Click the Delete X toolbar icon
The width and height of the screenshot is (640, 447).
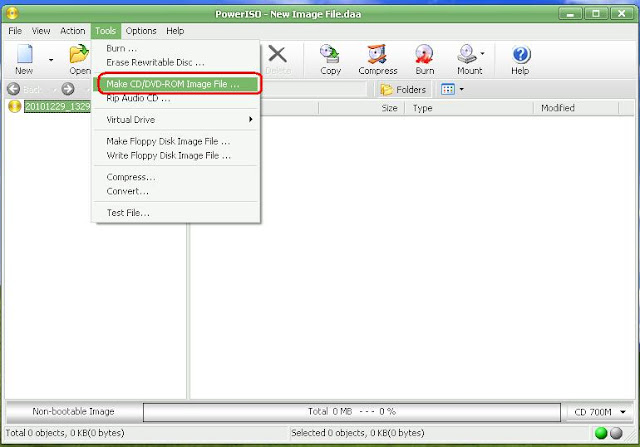pos(278,54)
